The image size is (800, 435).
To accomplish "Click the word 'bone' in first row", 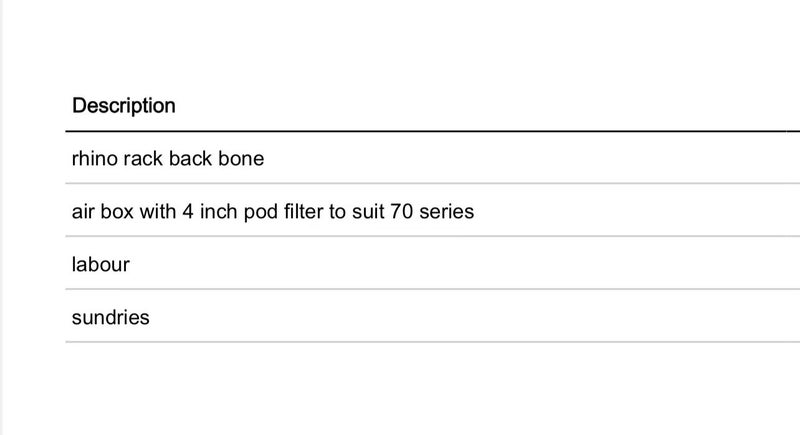I will (x=241, y=158).
